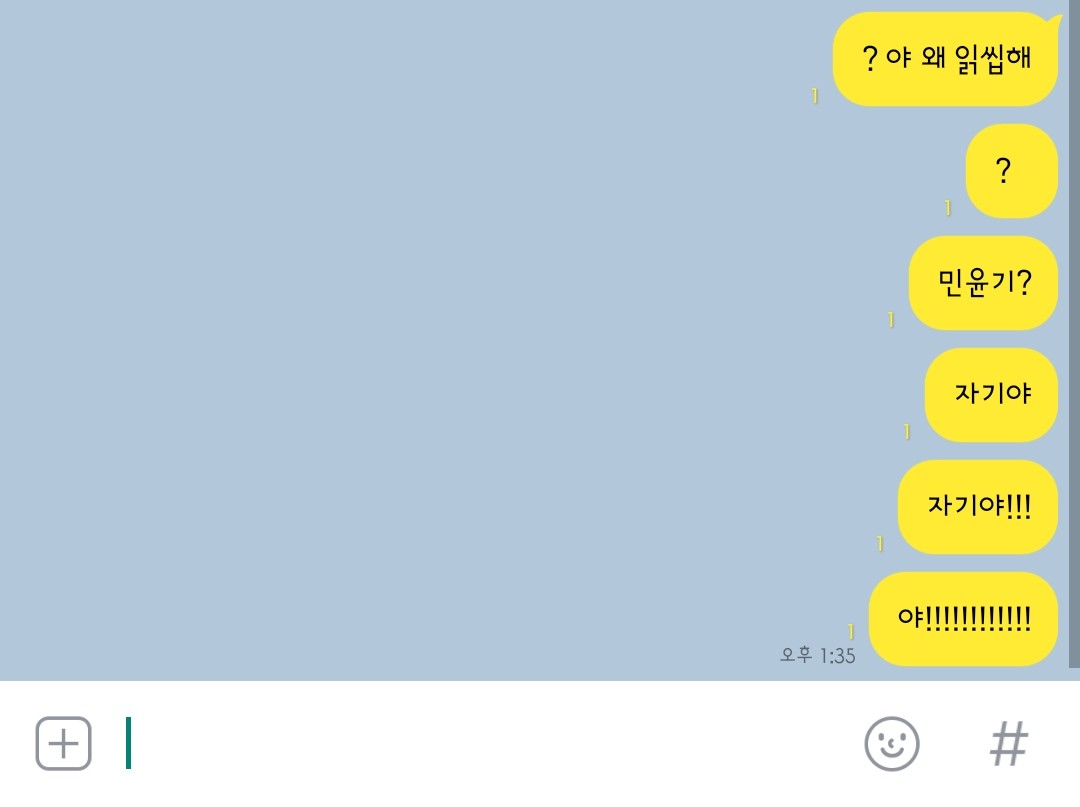This screenshot has width=1080, height=807.
Task: Click unread count beside "야!!!!!!!!!!!!"
Action: 851,631
